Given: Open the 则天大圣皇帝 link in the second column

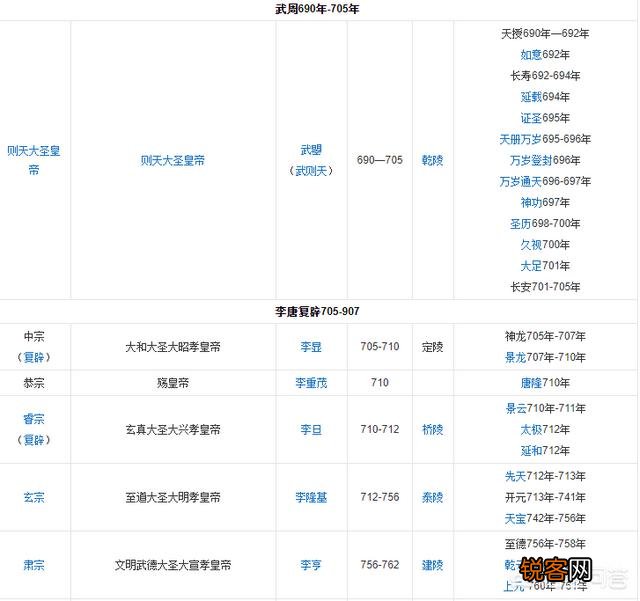Looking at the screenshot, I should (173, 160).
